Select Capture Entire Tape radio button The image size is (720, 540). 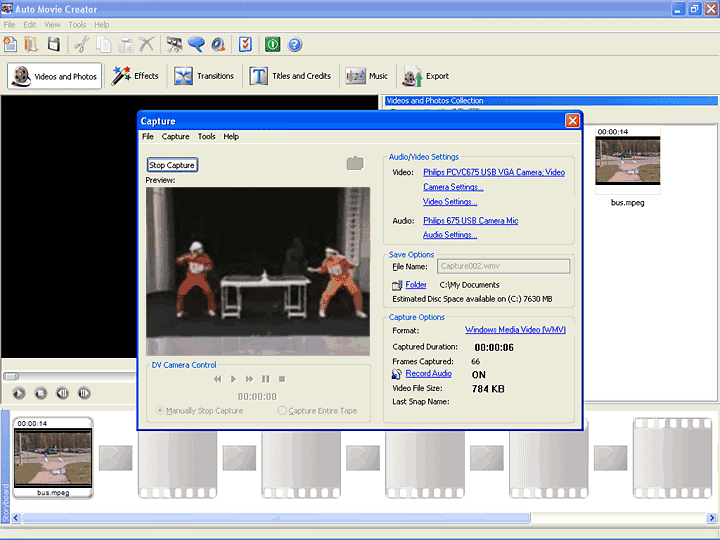coord(283,410)
